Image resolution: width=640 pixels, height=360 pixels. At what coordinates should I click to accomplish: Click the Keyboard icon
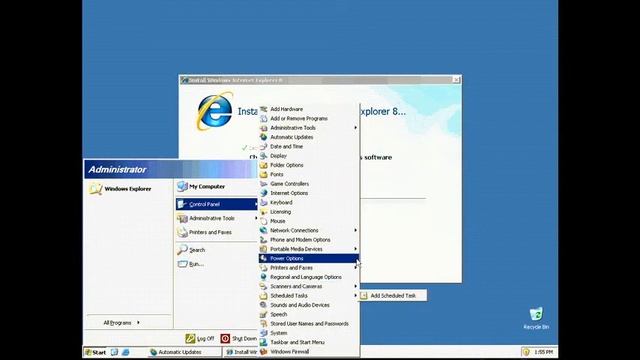coord(264,202)
